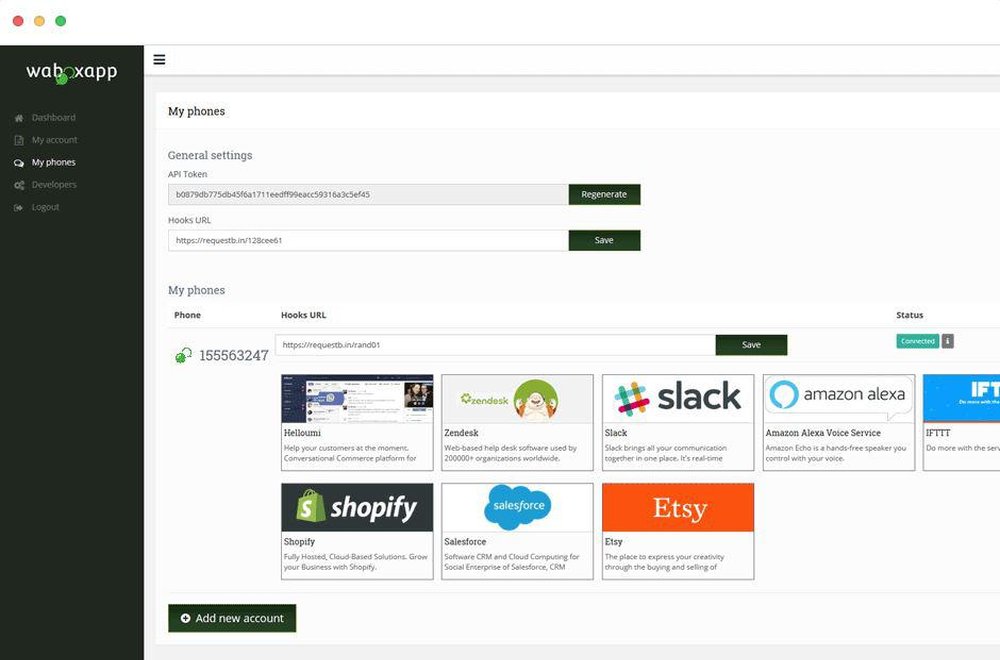The image size is (1000, 660).
Task: Click the waboxapp logo
Action: 71,72
